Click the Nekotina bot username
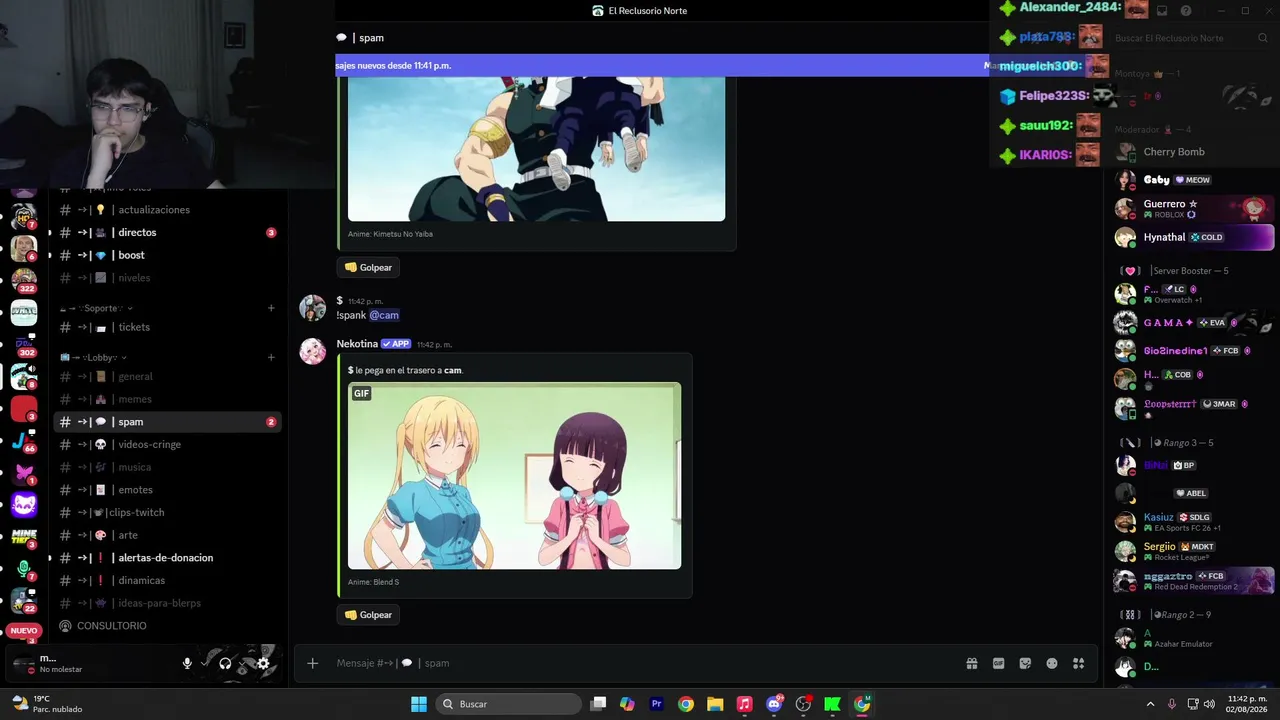This screenshot has width=1280, height=720. point(357,344)
